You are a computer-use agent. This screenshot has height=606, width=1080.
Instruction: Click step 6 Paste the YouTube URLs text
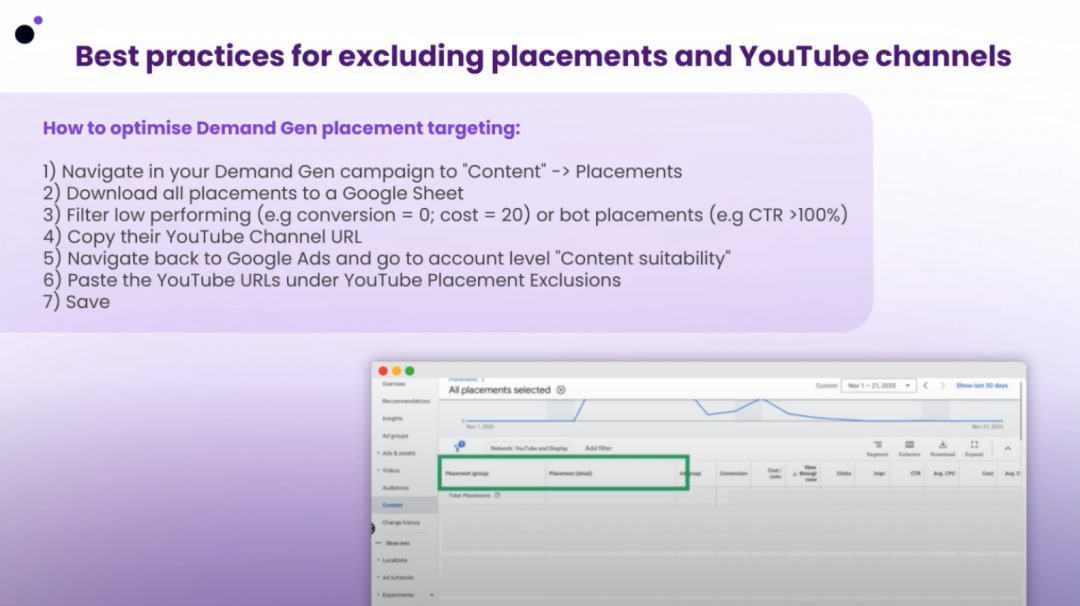point(331,280)
